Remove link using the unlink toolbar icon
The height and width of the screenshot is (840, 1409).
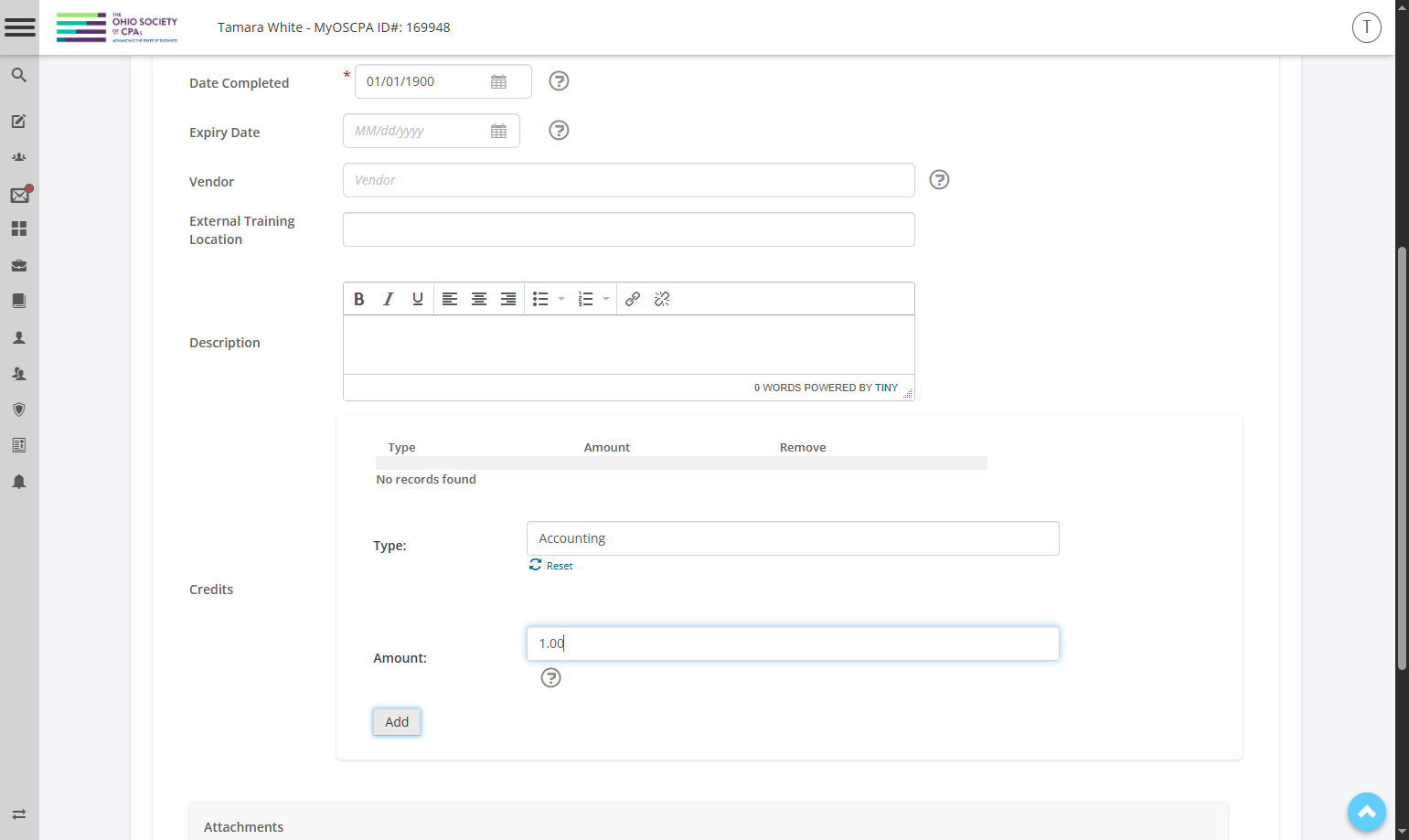click(662, 299)
